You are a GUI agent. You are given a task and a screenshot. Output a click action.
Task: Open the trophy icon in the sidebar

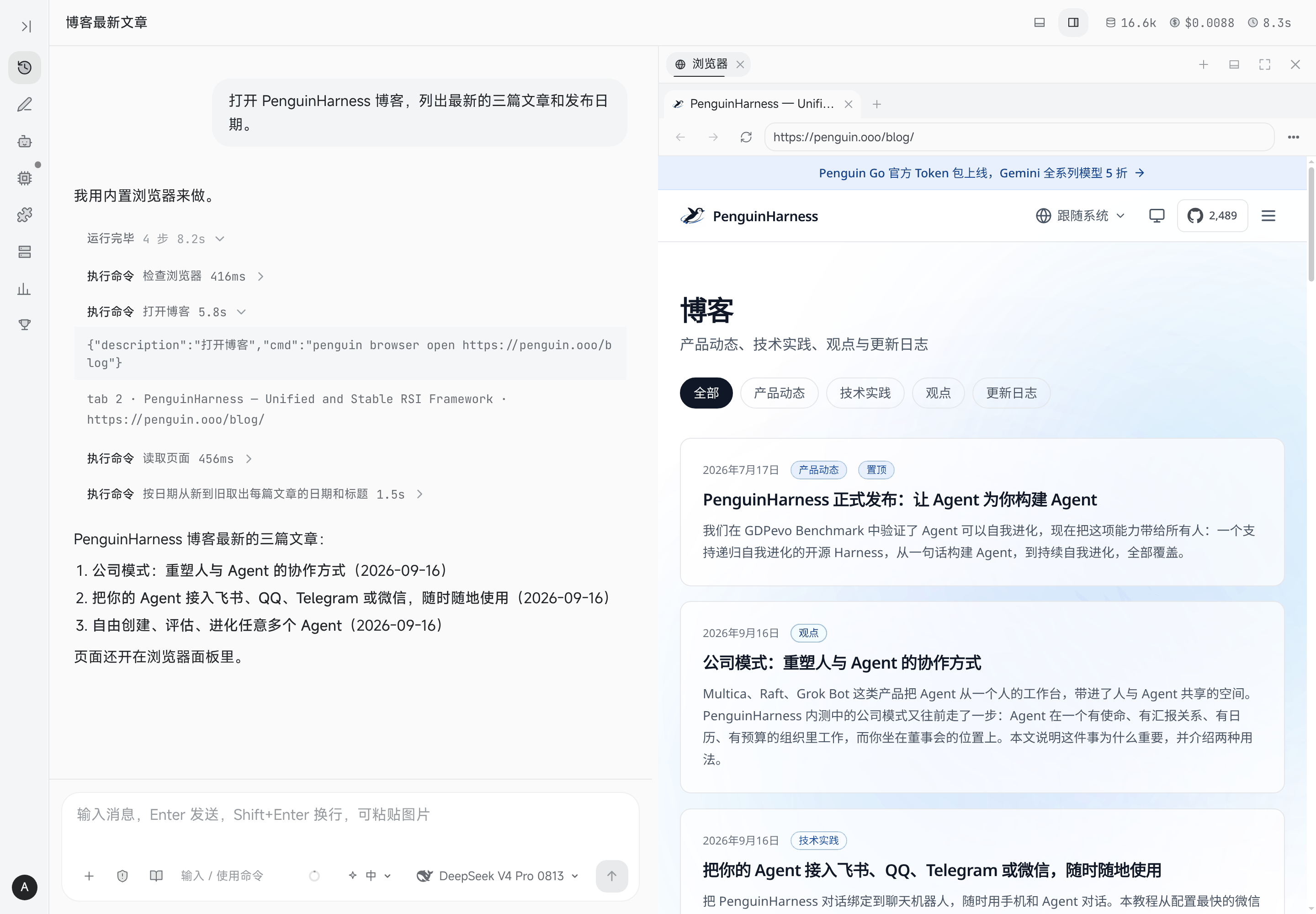25,325
